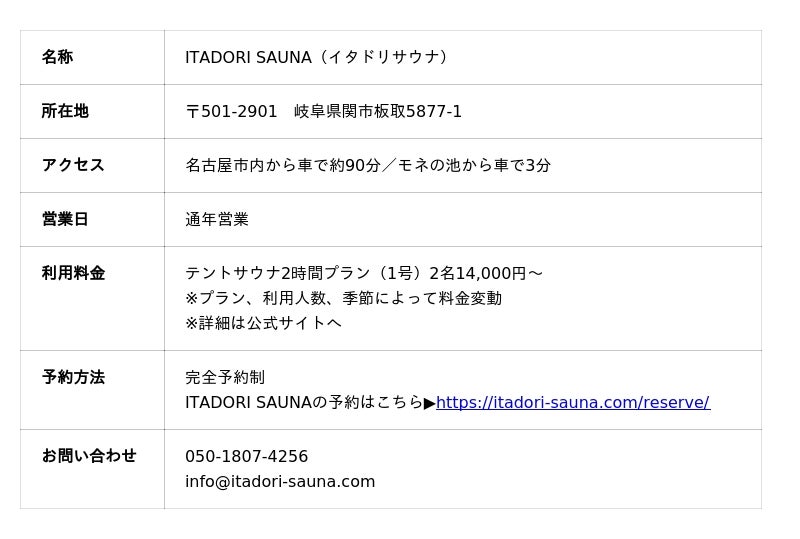Open the itadori-sauna.com reserve link
Screen dimensions: 800x539
pyautogui.click(x=572, y=402)
